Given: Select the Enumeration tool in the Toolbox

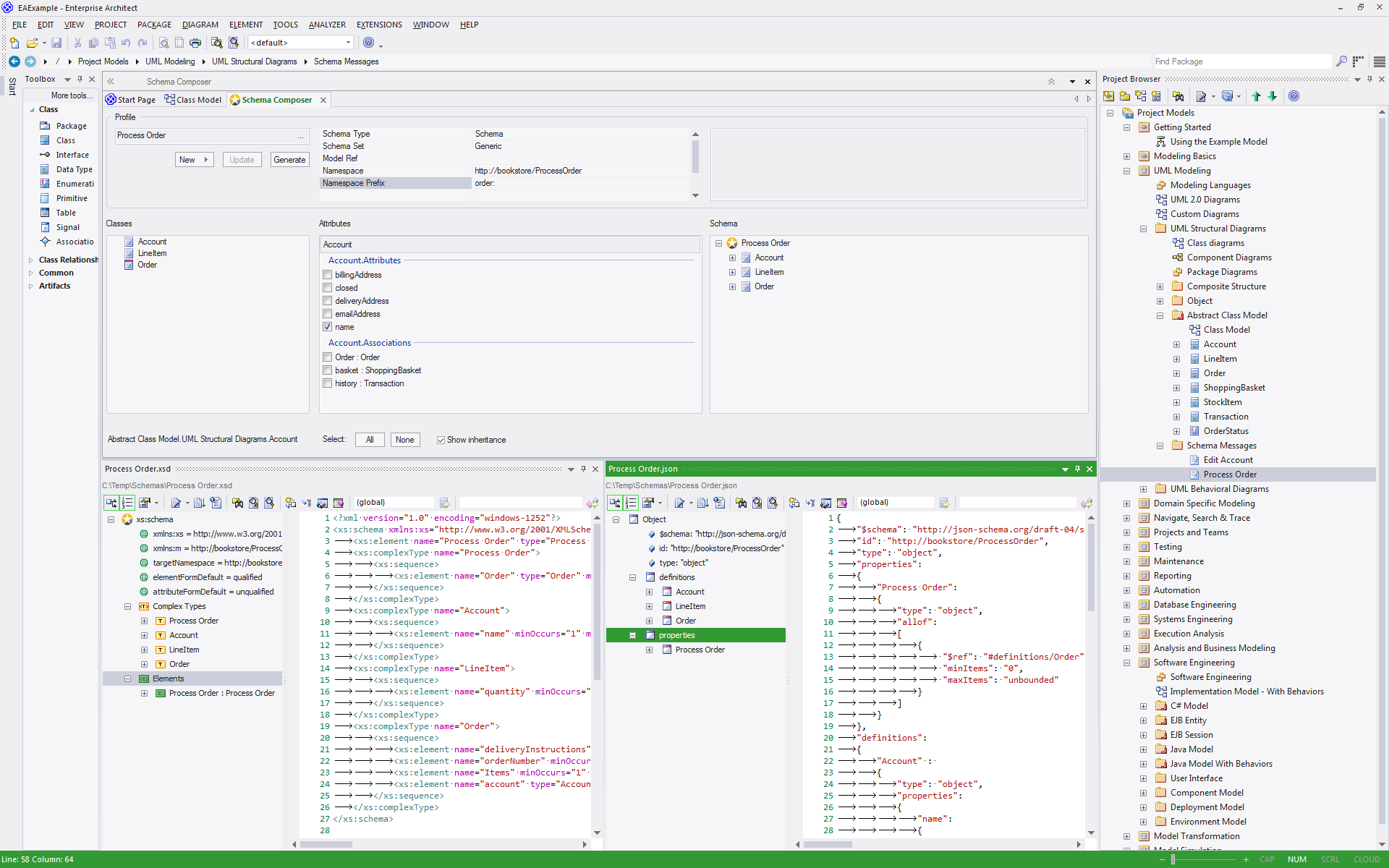Looking at the screenshot, I should point(75,184).
